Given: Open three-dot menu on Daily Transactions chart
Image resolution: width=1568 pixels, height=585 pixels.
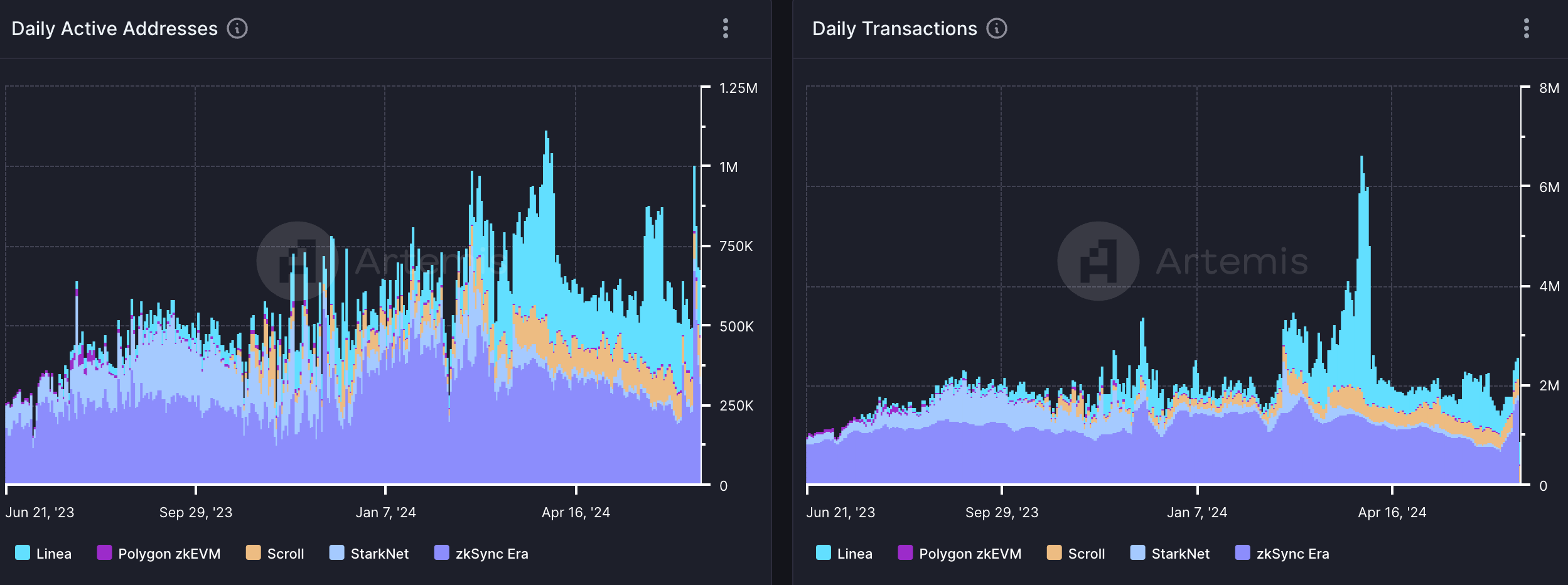Looking at the screenshot, I should 1527,28.
